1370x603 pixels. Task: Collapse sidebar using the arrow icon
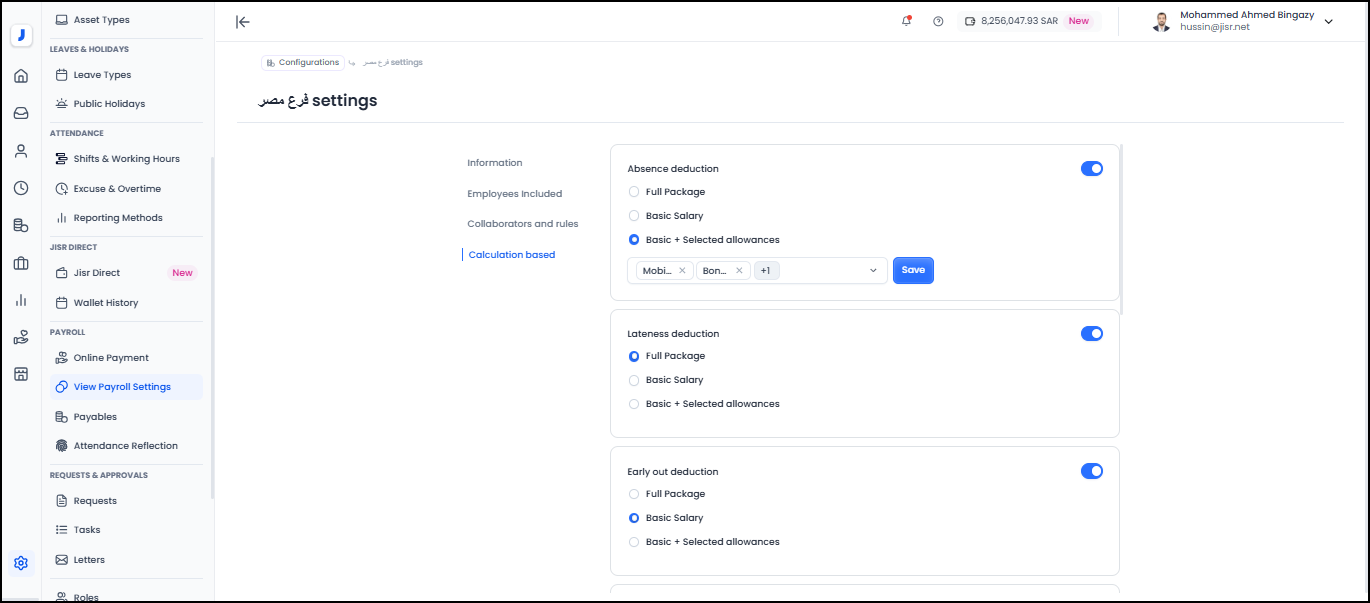tap(243, 22)
